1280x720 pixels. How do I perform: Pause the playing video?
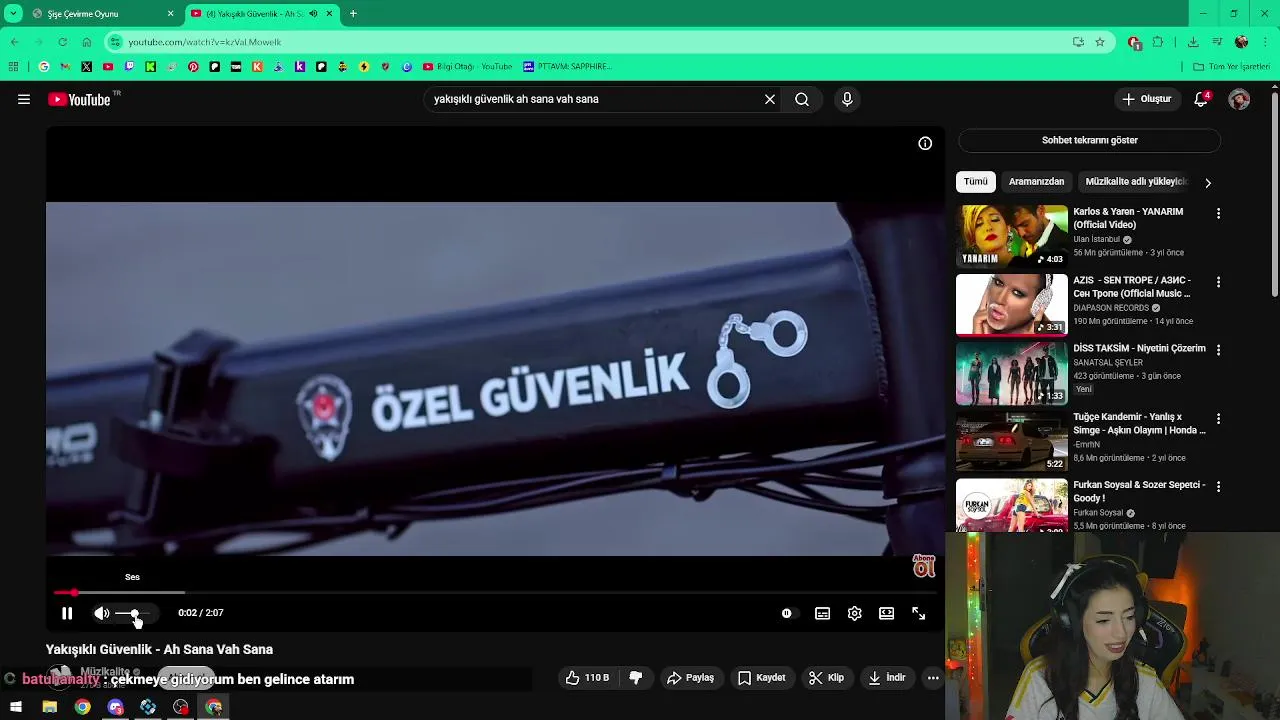click(67, 613)
